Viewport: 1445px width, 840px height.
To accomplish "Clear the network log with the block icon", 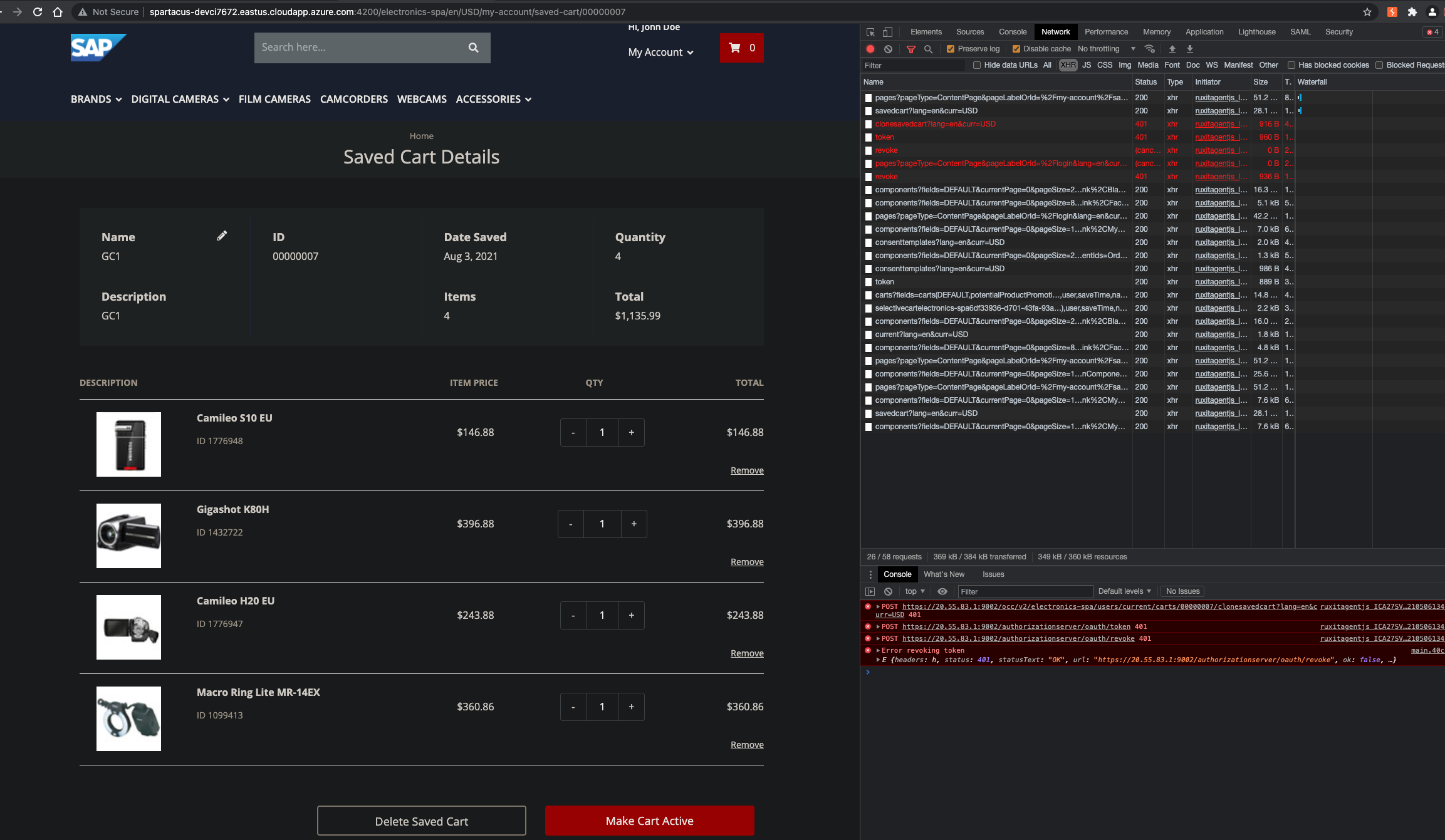I will (x=889, y=48).
